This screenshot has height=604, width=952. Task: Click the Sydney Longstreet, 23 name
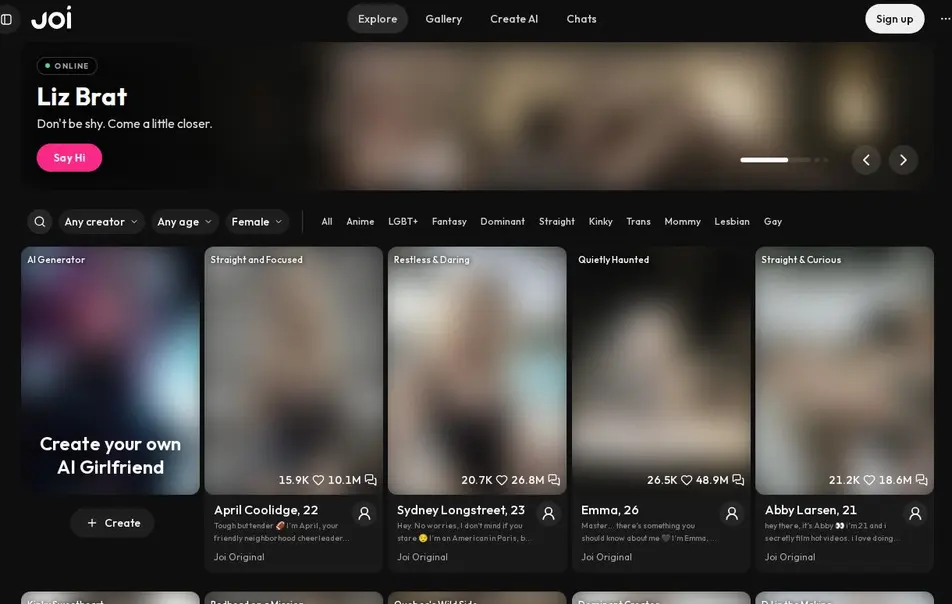pyautogui.click(x=461, y=510)
